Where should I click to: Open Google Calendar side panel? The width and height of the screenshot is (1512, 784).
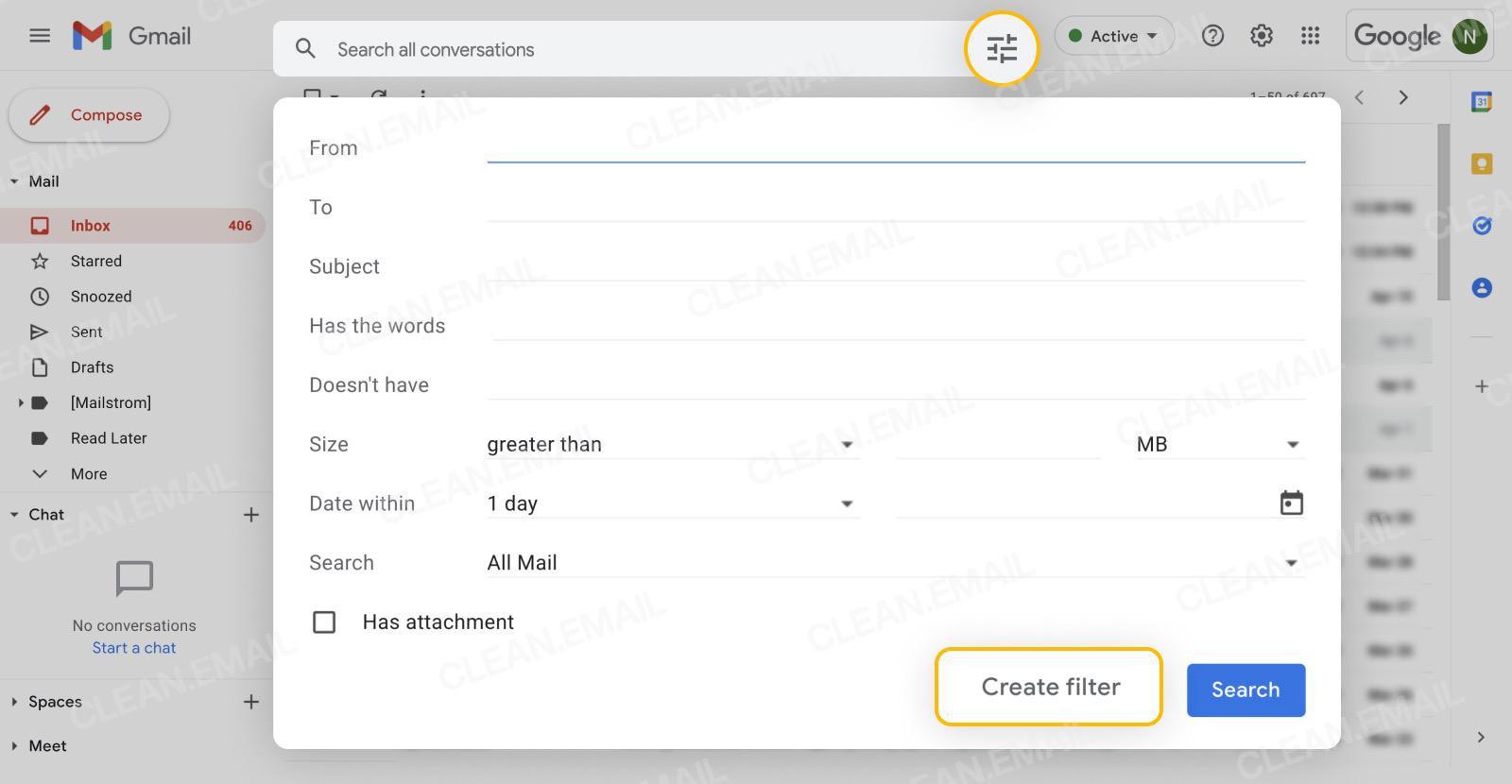(x=1482, y=102)
